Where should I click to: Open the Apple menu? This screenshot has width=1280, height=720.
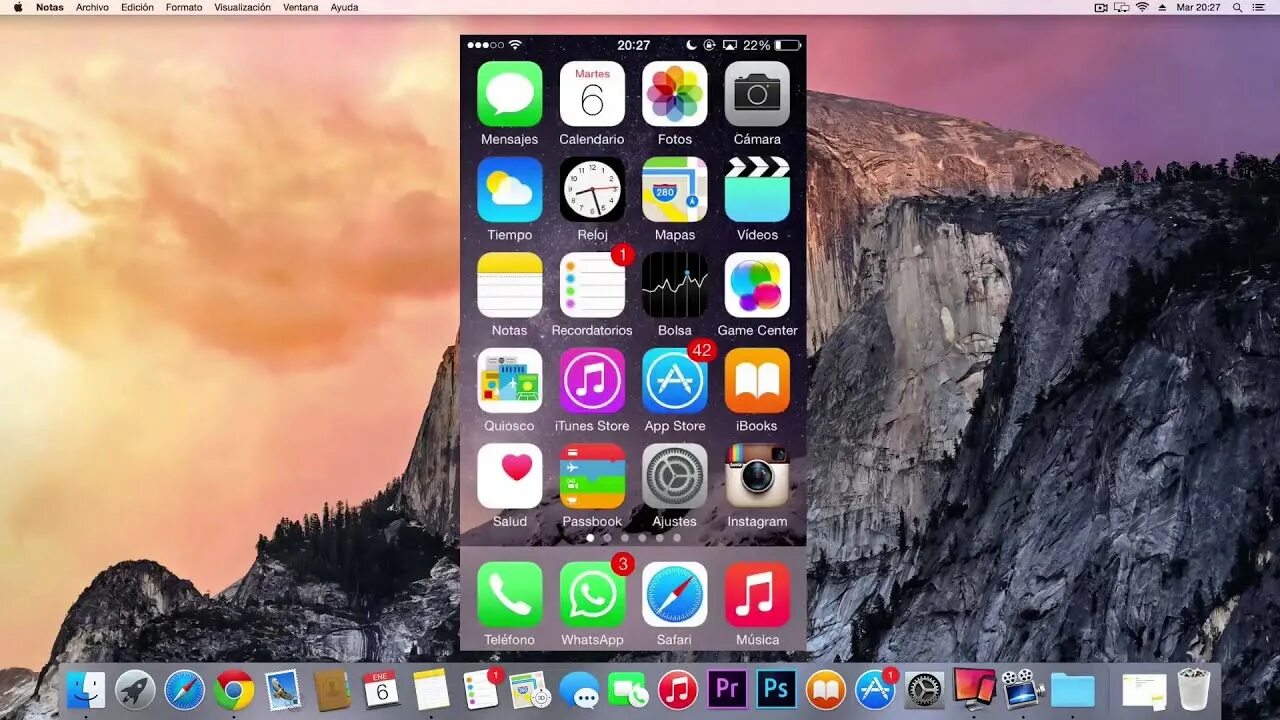pyautogui.click(x=17, y=7)
